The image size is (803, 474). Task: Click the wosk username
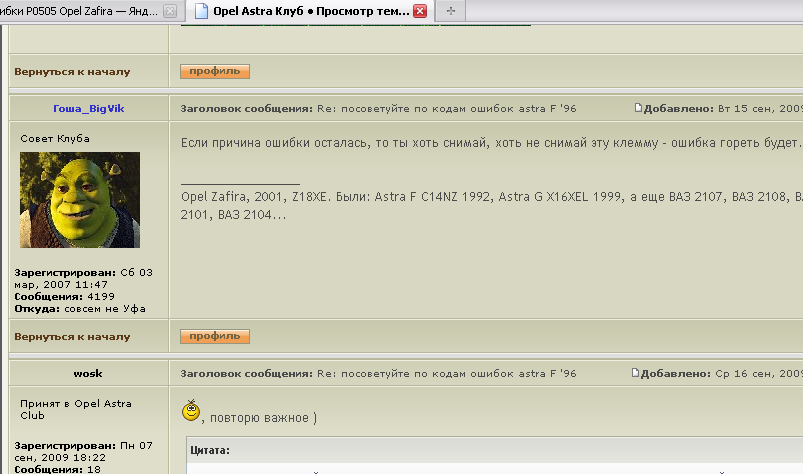click(88, 374)
